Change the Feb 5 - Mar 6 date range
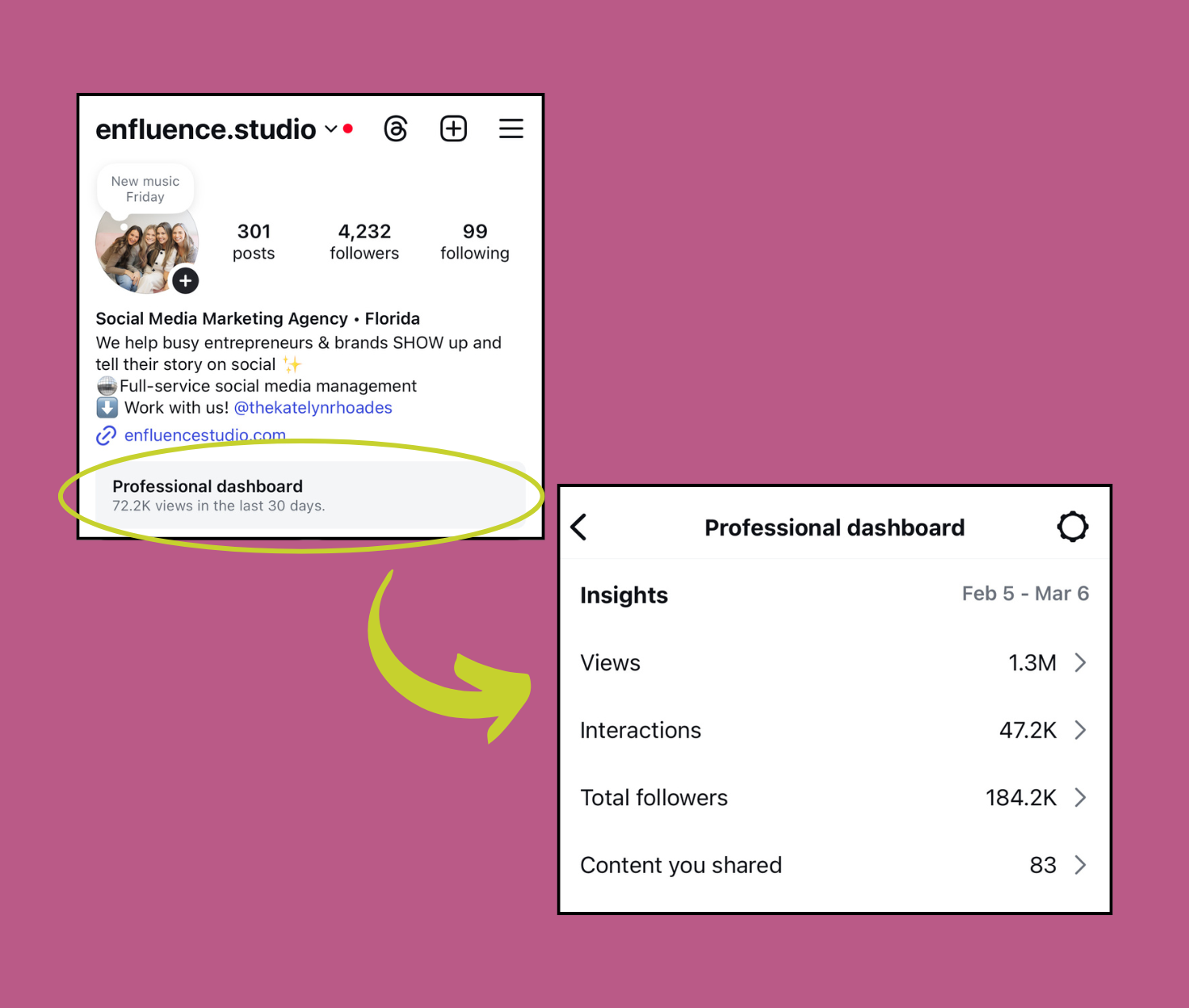Screen dimensions: 1189x1008 click(1025, 594)
